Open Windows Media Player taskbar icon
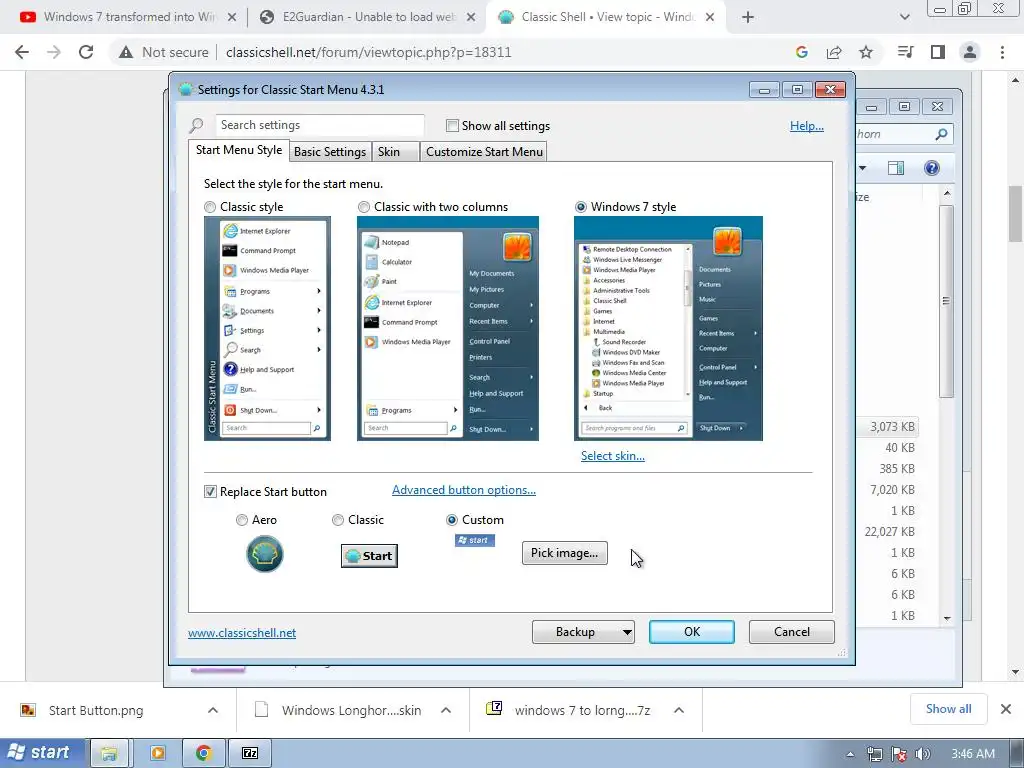Image resolution: width=1024 pixels, height=768 pixels. (x=157, y=753)
